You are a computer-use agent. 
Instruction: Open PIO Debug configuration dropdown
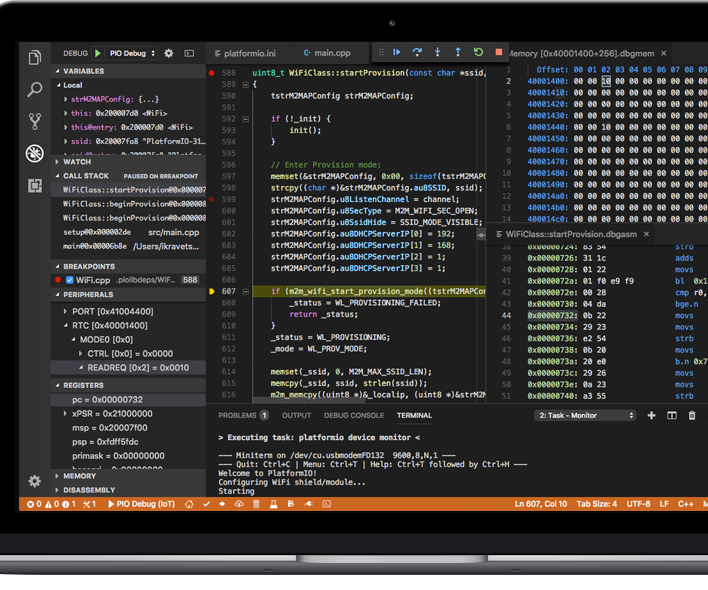(x=131, y=53)
